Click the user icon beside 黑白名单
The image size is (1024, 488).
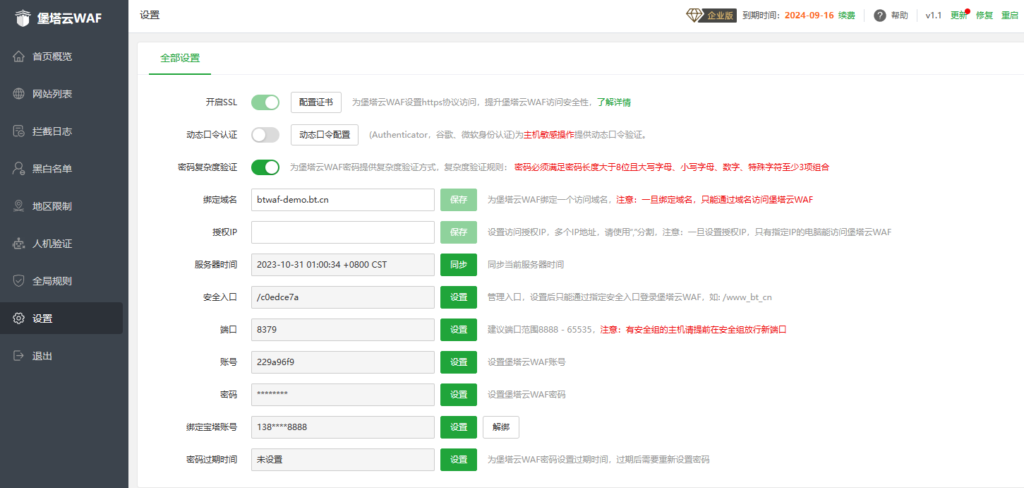click(x=19, y=169)
